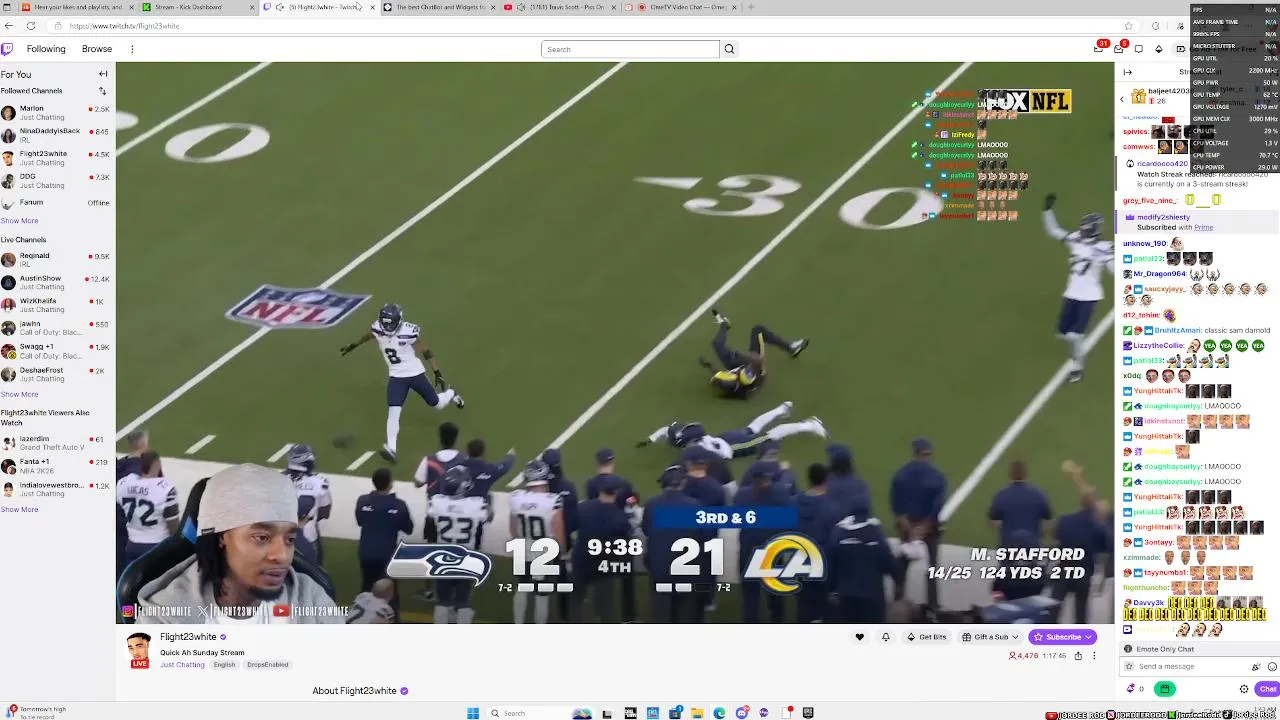Screen dimensions: 1280x720
Task: Open lazerdim Grand Theft Auto channel
Action: point(55,442)
